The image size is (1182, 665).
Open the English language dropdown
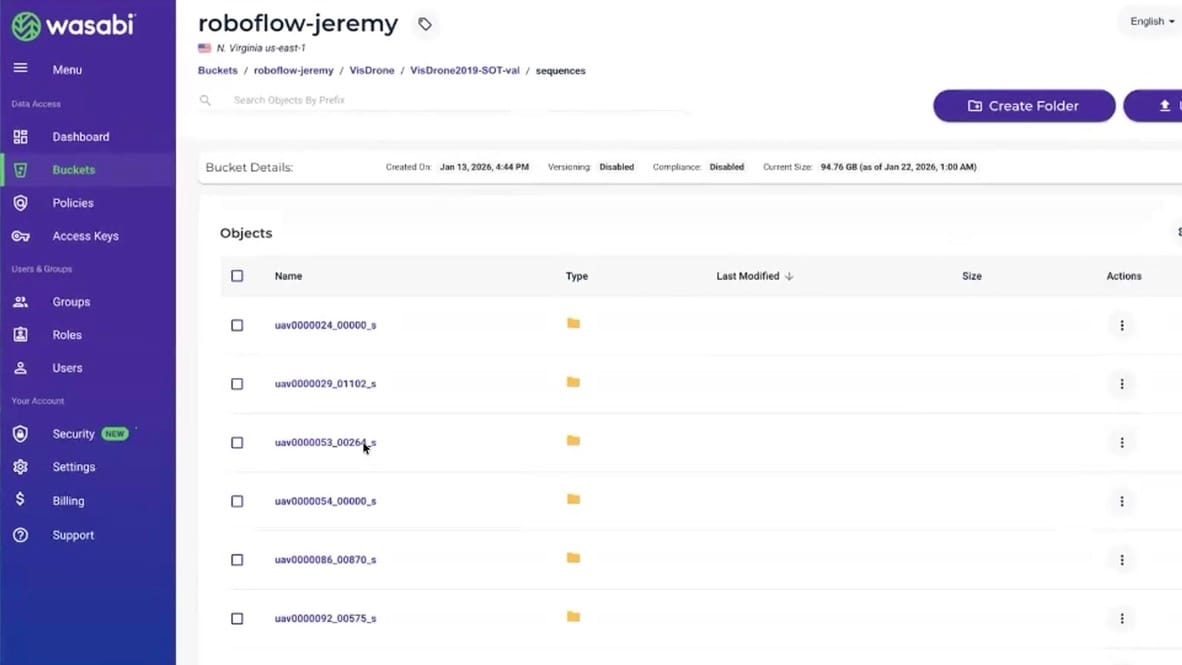1152,21
